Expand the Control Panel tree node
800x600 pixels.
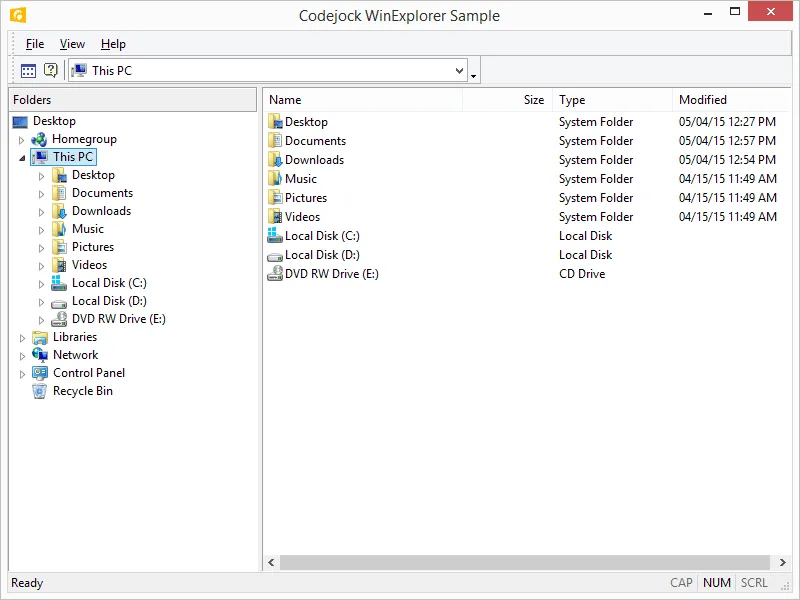point(22,374)
